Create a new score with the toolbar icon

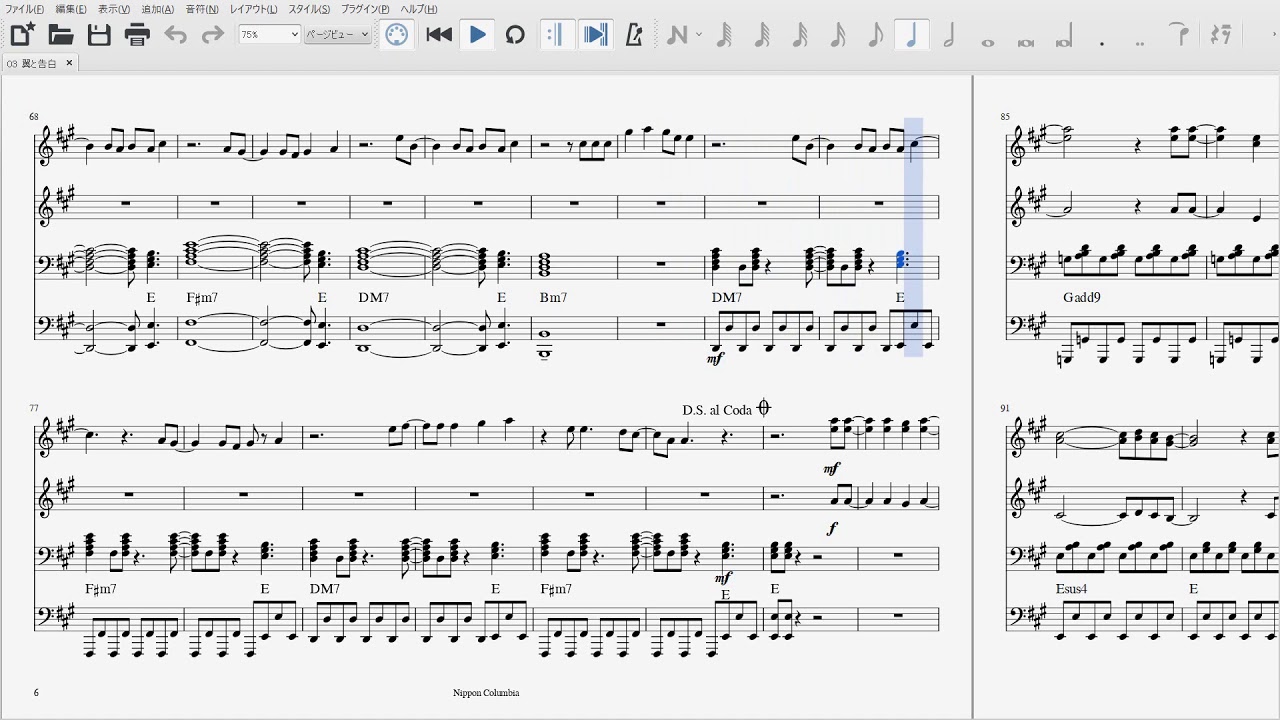[x=23, y=35]
